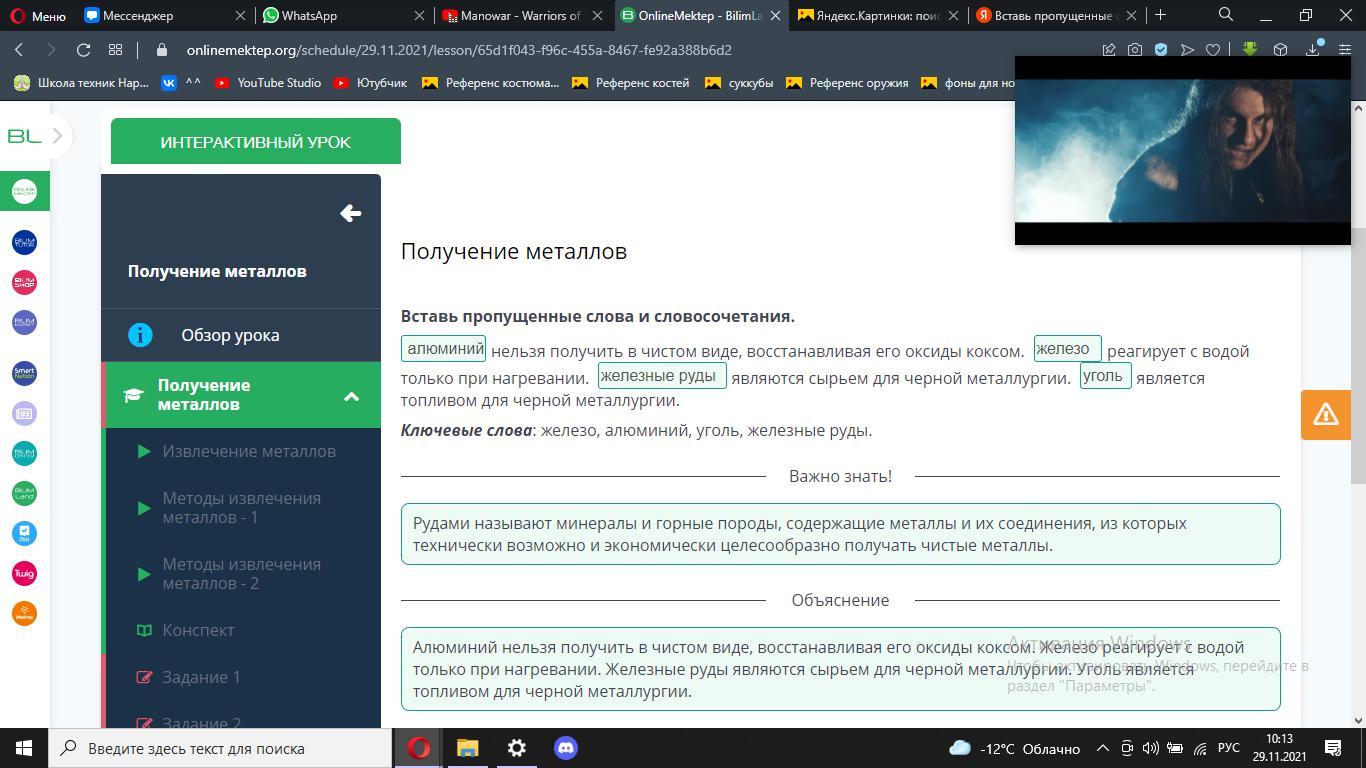This screenshot has width=1366, height=768.
Task: Click the floating video pop-out player
Action: pyautogui.click(x=1182, y=150)
